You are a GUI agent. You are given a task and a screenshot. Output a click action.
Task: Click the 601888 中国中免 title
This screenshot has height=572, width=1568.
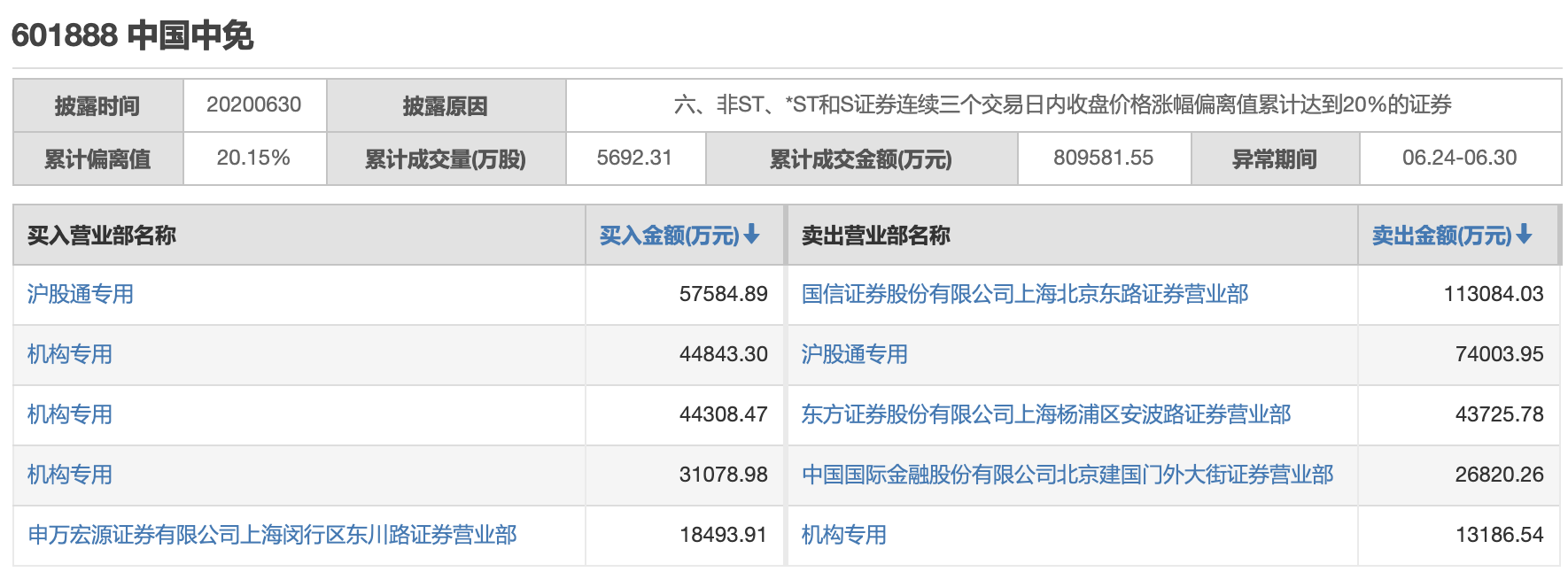(133, 35)
